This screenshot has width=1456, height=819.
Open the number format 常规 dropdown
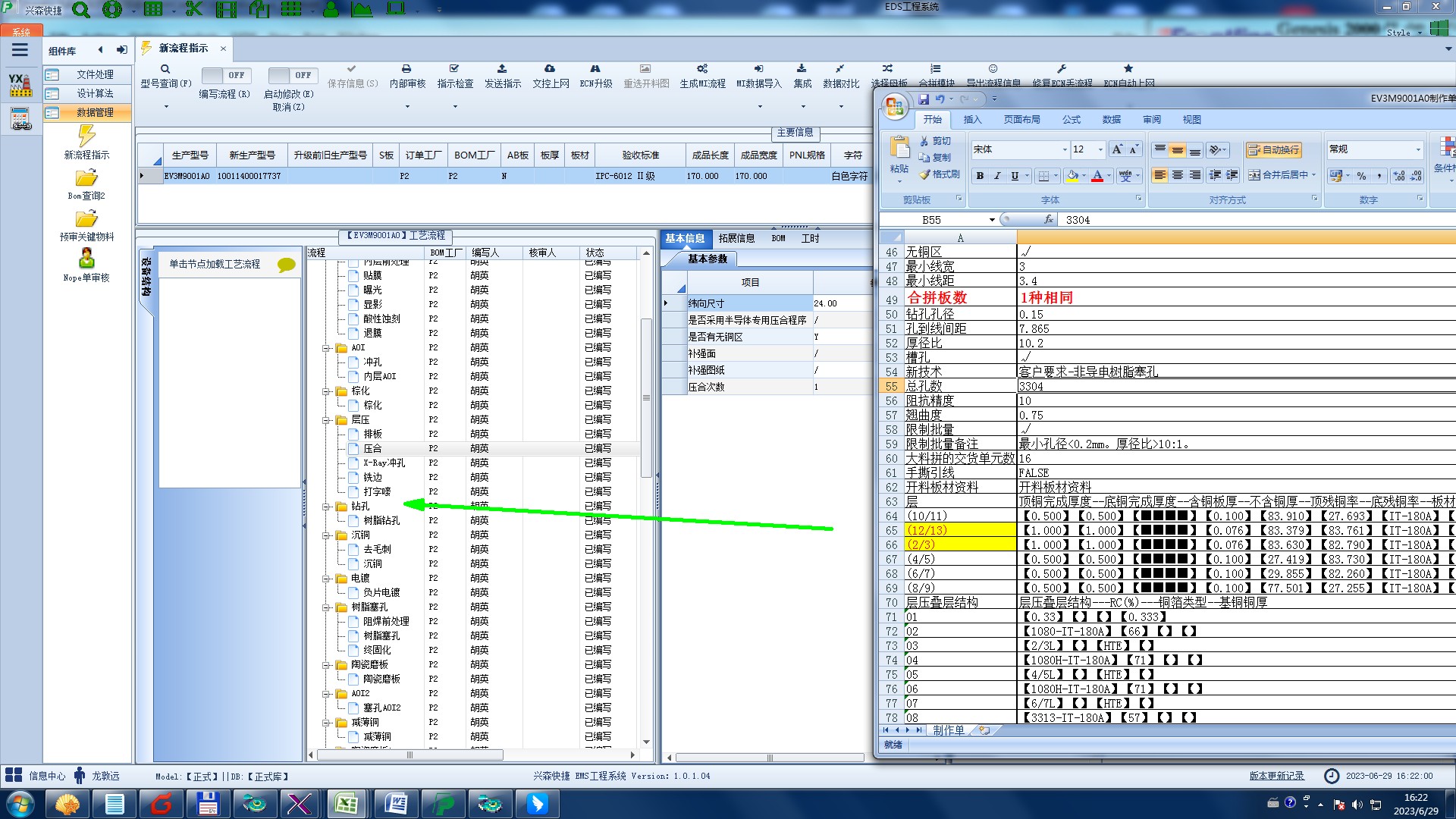tap(1418, 149)
